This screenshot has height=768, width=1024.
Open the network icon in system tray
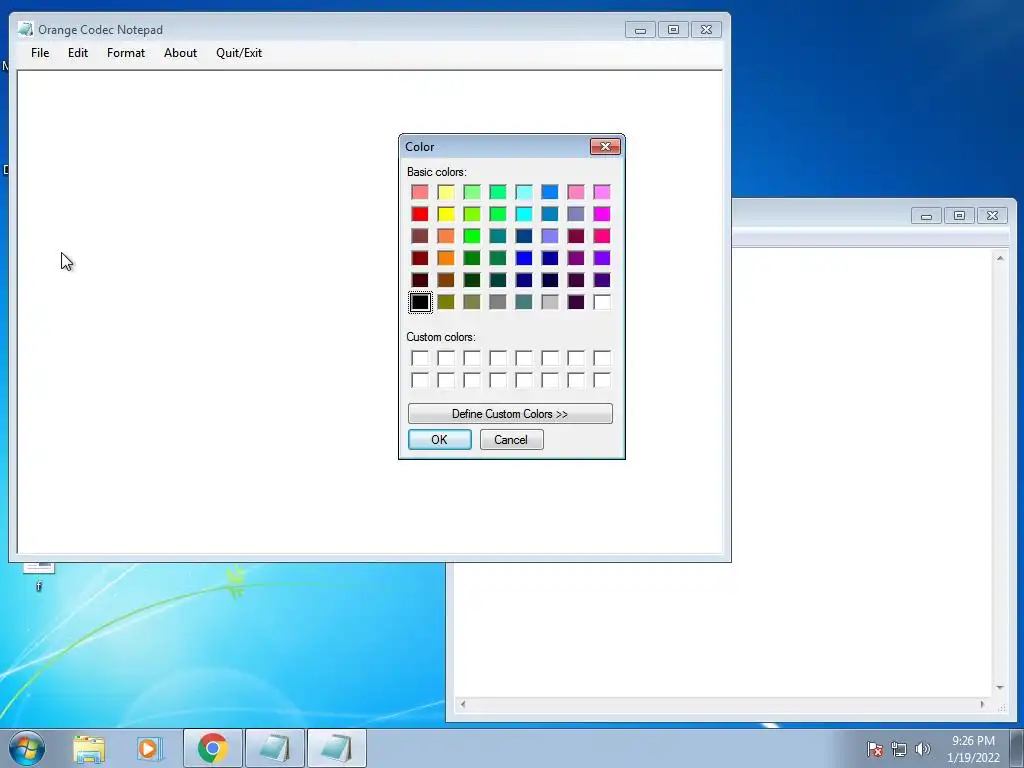click(899, 749)
